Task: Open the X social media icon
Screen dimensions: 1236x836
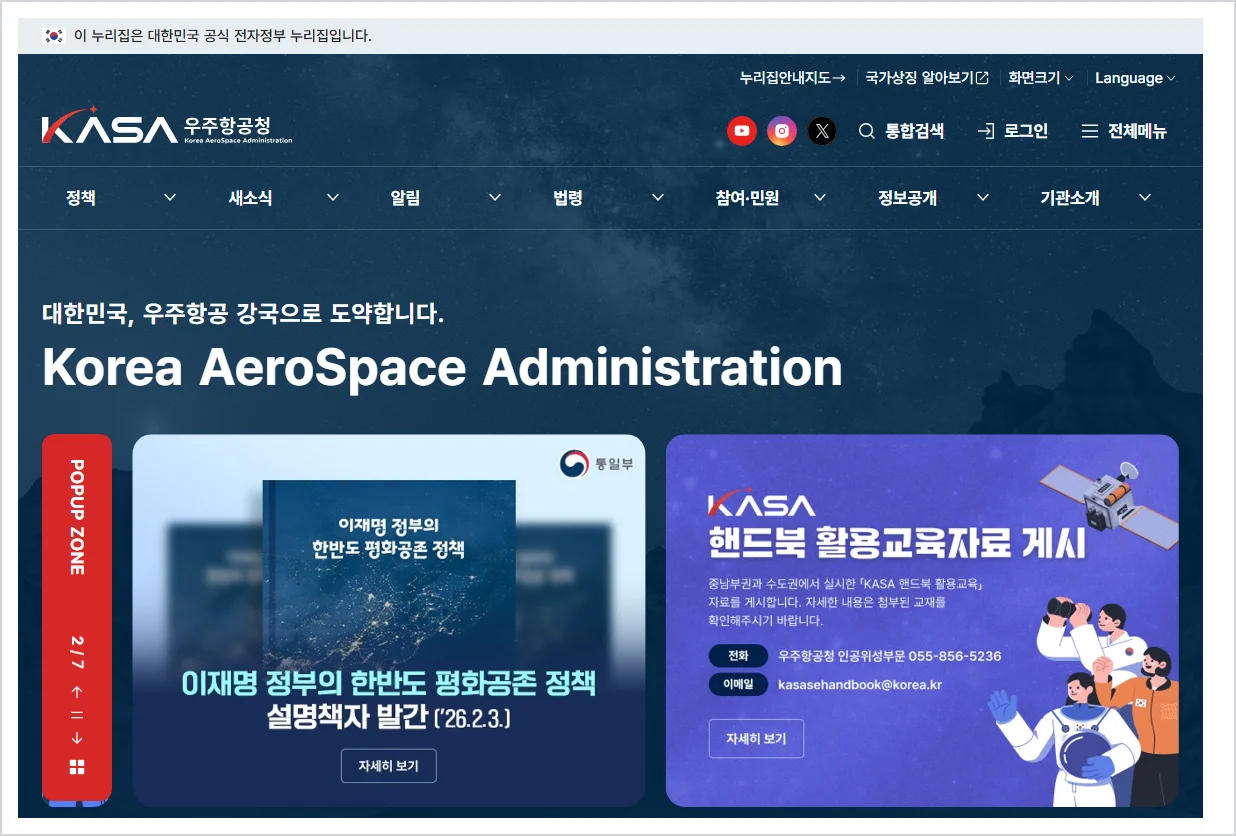Action: (822, 131)
